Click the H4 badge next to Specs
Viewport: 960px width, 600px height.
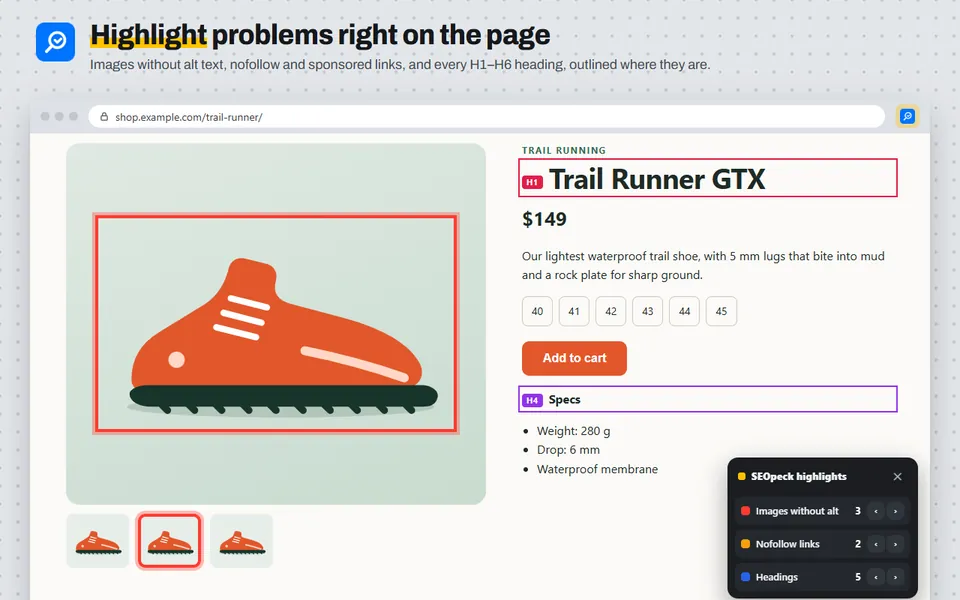click(532, 400)
